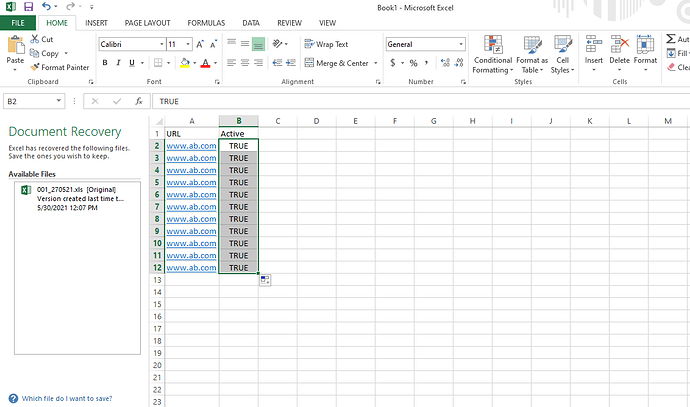This screenshot has width=690, height=407.
Task: Click the Orientation text rotation icon
Action: [x=278, y=44]
